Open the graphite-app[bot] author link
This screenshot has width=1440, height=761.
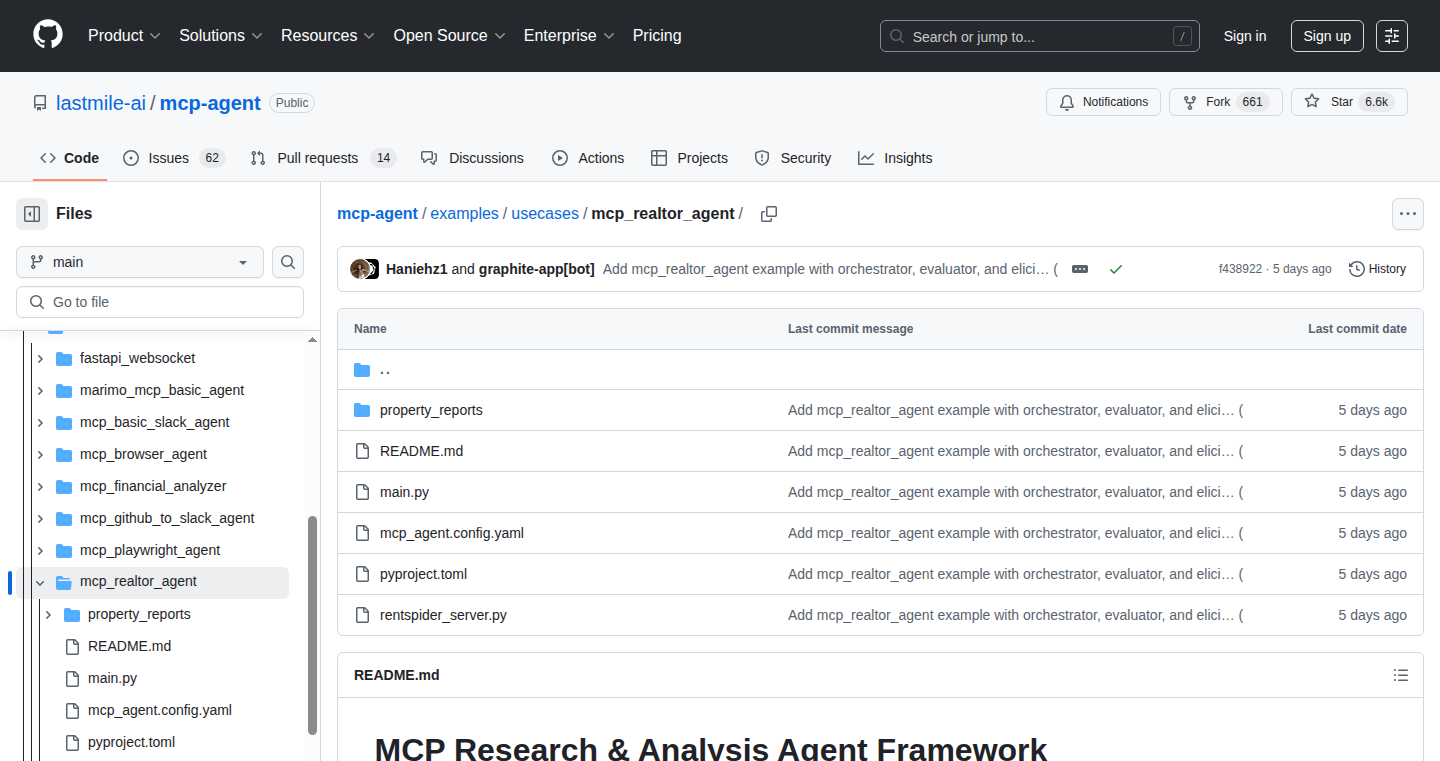point(536,269)
